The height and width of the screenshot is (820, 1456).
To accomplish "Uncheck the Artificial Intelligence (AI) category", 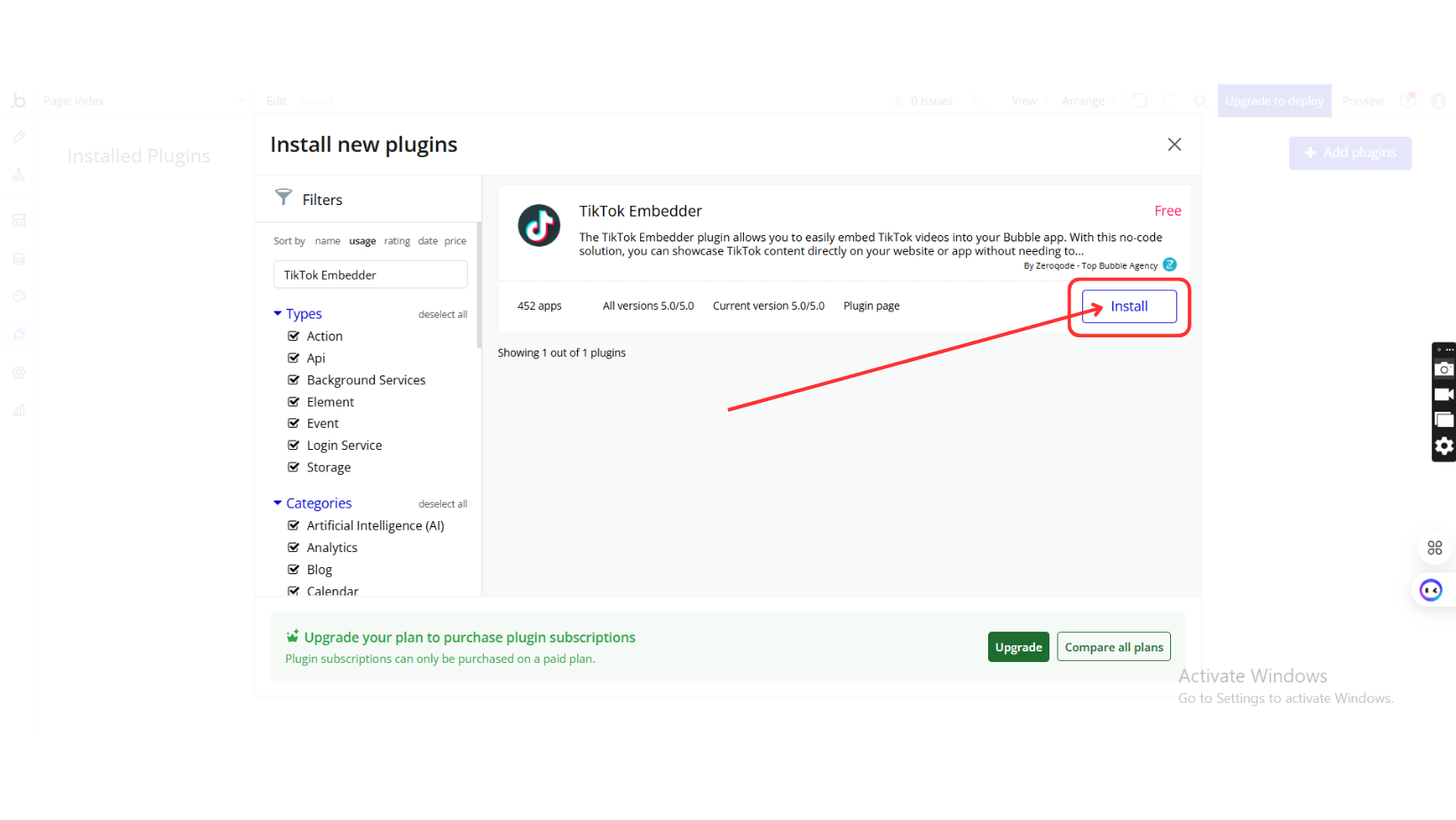I will click(x=294, y=525).
